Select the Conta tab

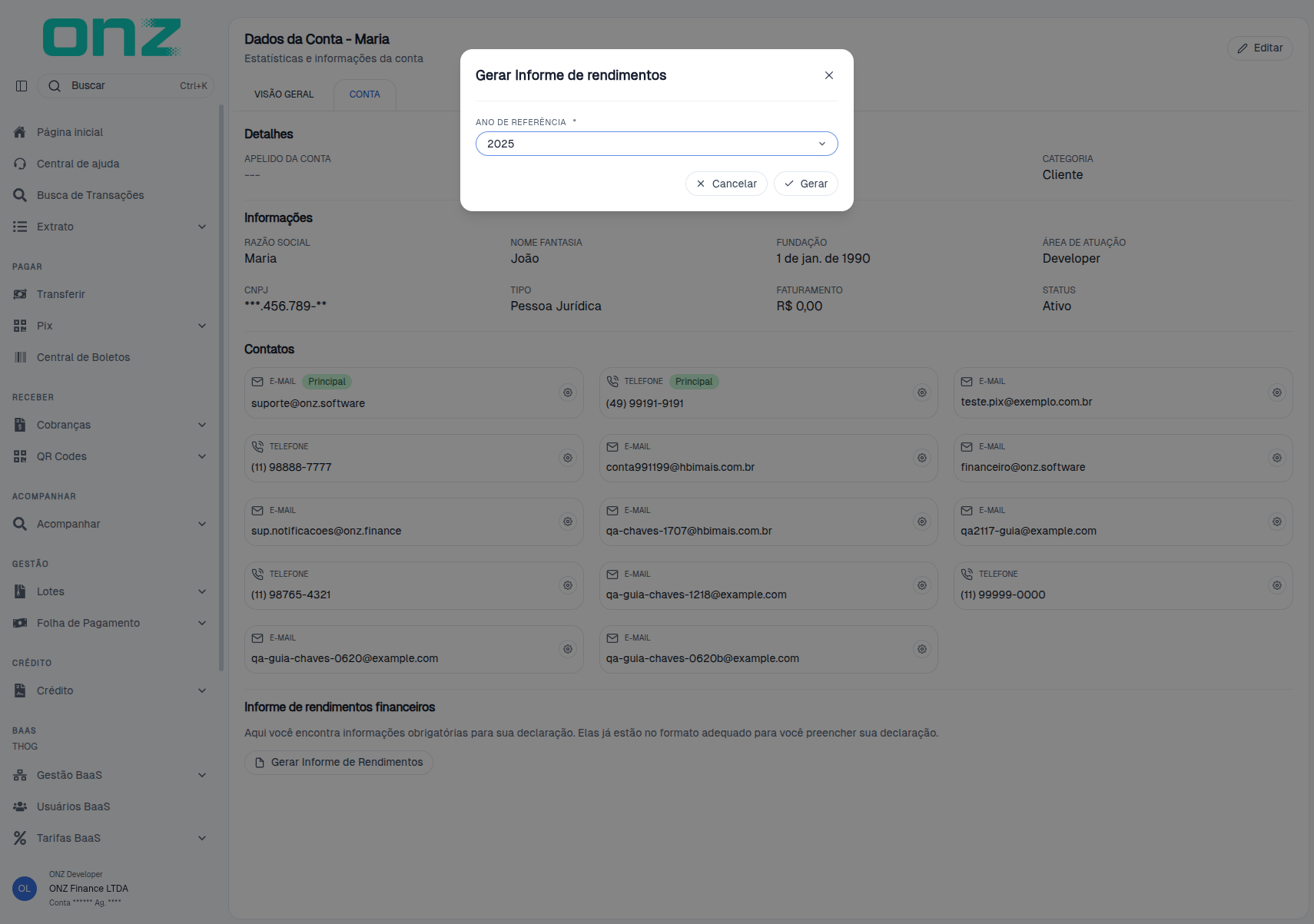coord(365,94)
